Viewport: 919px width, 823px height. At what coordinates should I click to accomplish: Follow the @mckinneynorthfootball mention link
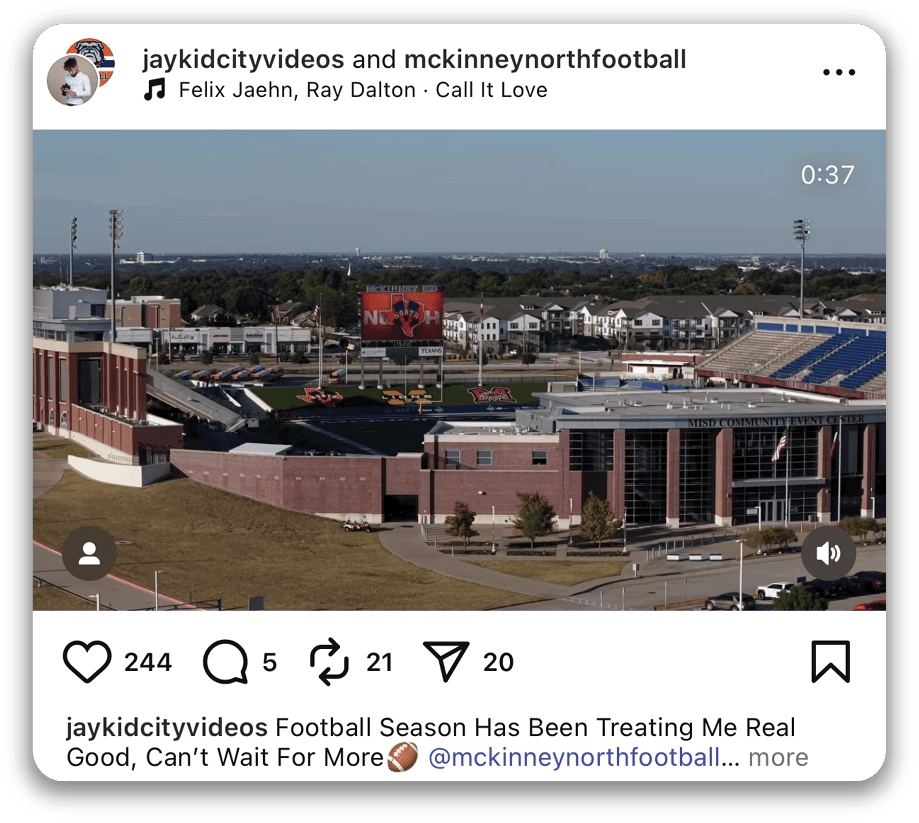(574, 757)
